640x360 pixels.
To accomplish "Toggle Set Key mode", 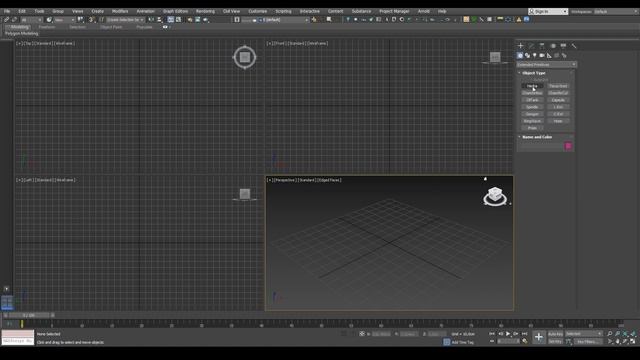I will 556,341.
